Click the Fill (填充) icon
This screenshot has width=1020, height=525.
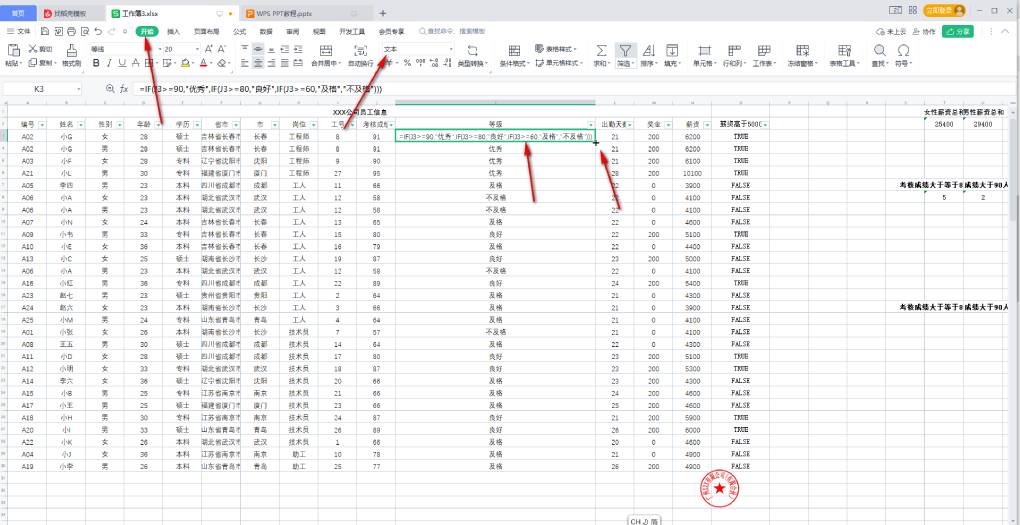coord(672,50)
